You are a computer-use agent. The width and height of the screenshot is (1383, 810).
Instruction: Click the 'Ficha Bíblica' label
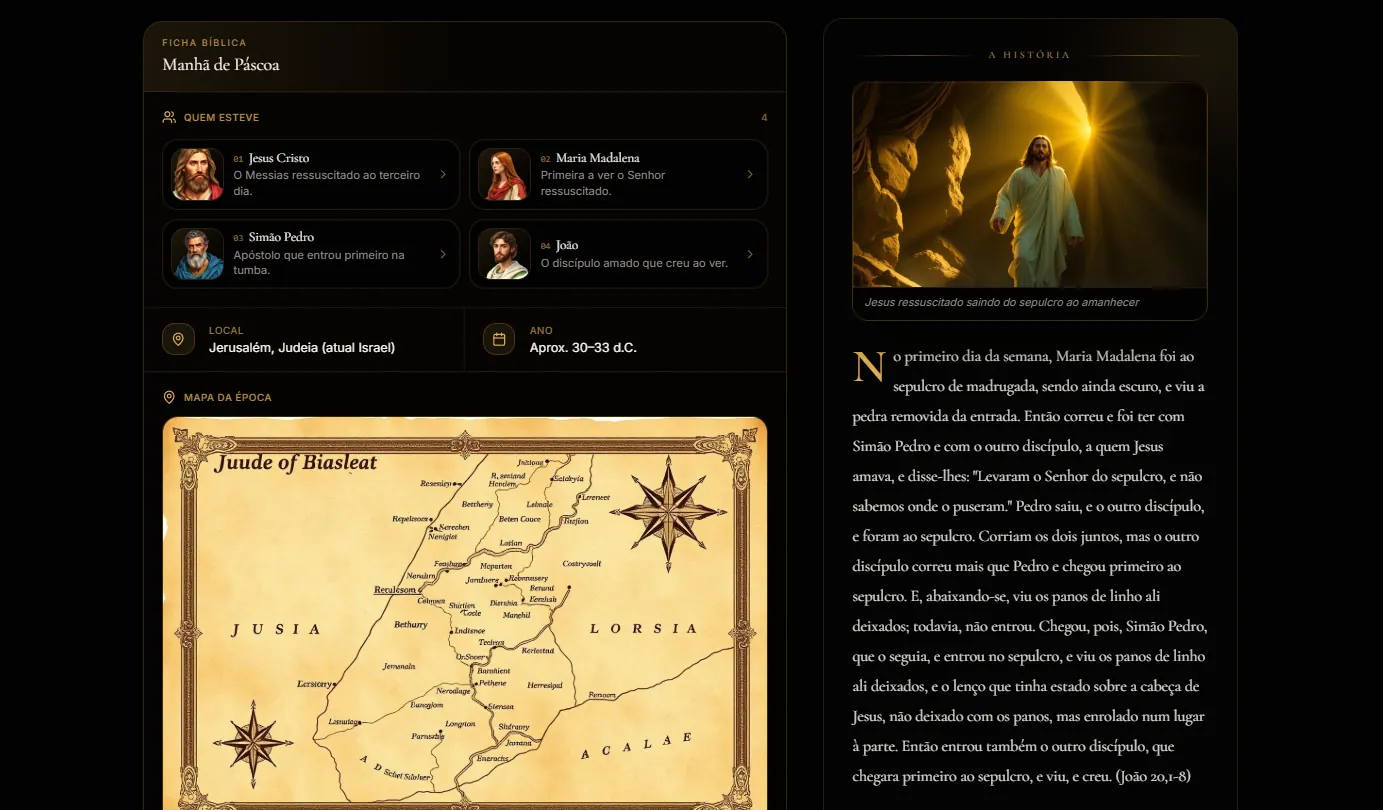click(204, 43)
